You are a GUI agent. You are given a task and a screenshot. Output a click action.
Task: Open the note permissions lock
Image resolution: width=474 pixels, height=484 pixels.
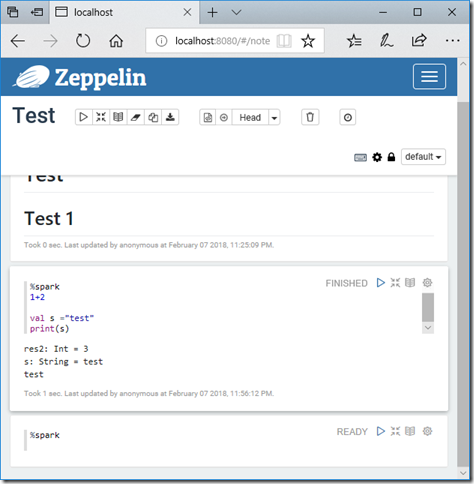391,157
